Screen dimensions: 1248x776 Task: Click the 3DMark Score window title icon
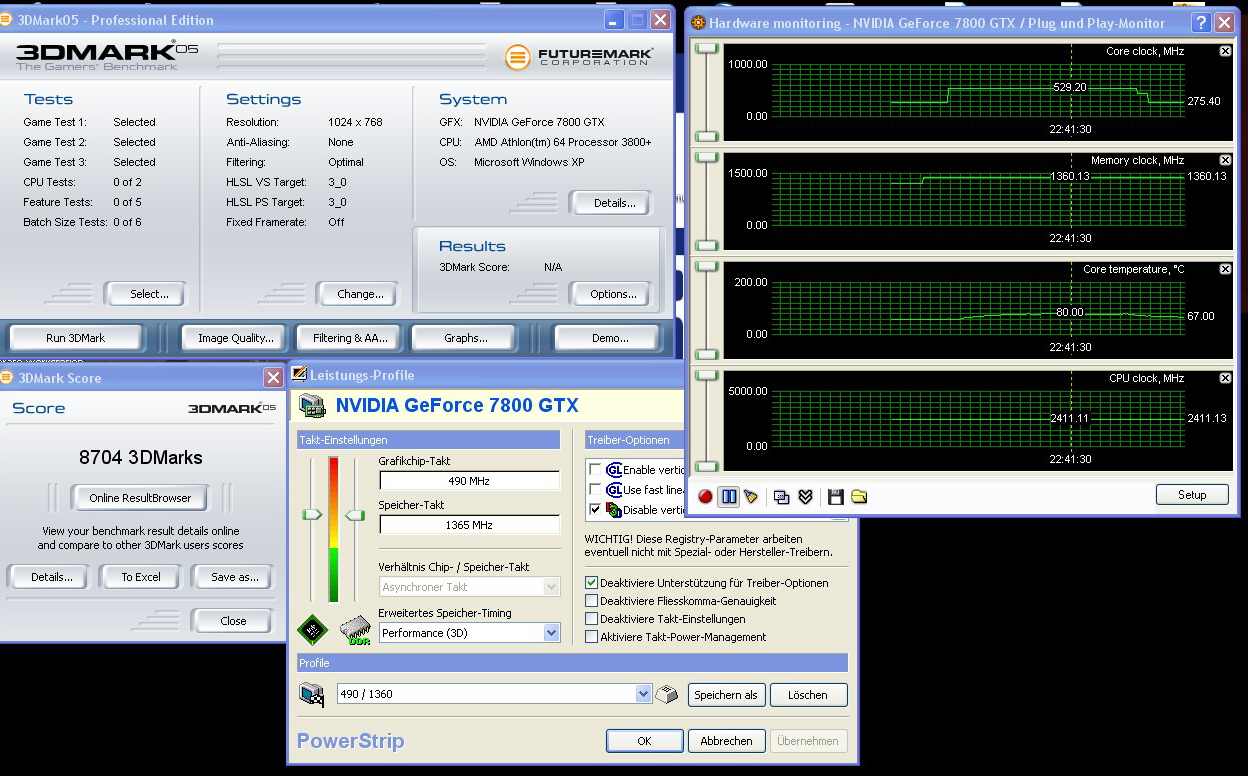click(7, 378)
